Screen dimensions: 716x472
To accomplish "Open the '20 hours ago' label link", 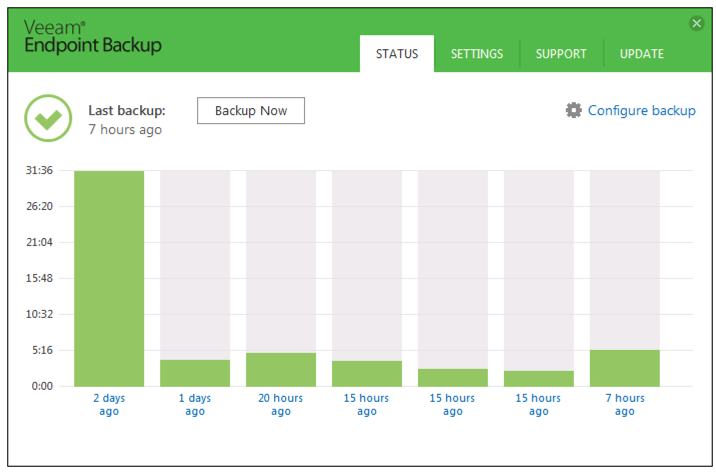I will tap(281, 404).
